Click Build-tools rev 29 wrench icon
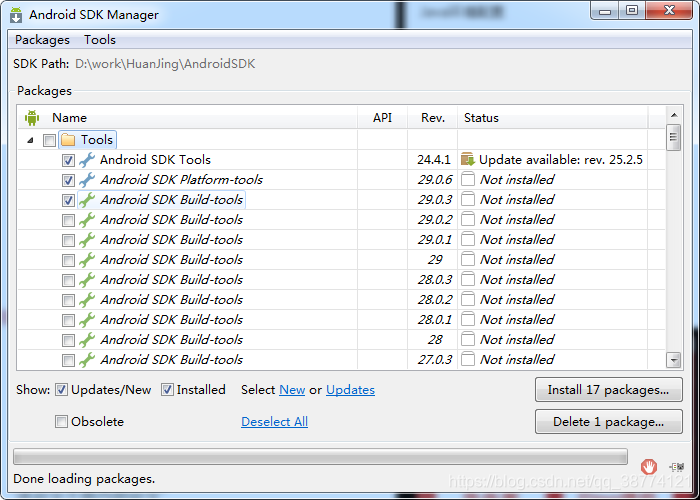Image resolution: width=700 pixels, height=500 pixels. 87,260
